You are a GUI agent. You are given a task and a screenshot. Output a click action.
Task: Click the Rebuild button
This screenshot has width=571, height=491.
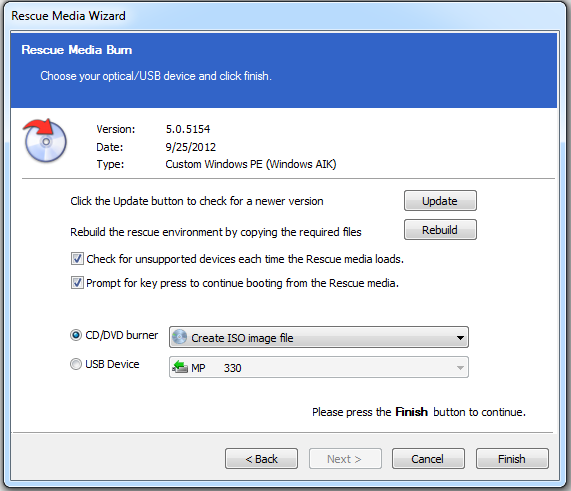(x=440, y=230)
